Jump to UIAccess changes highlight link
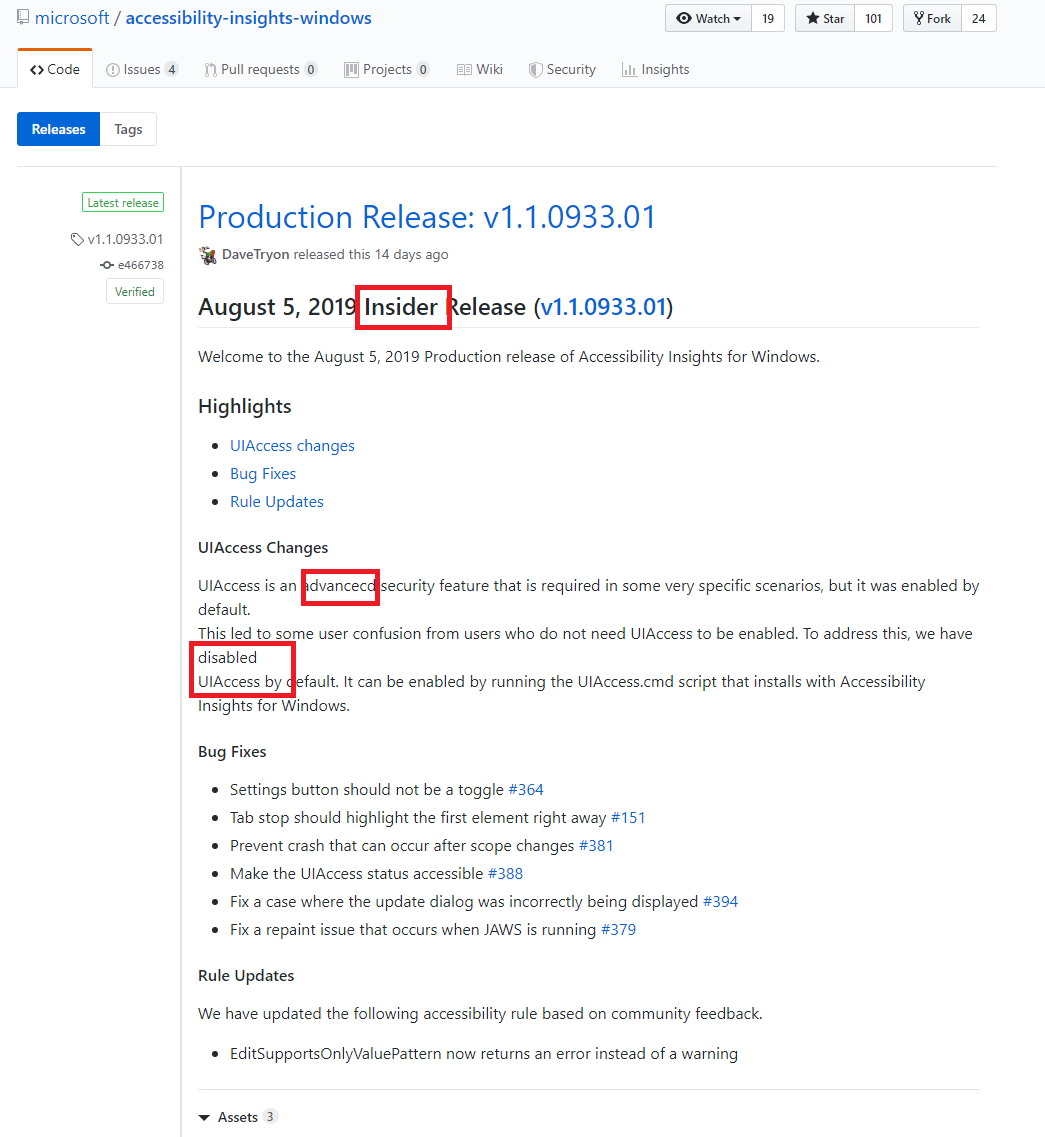Viewport: 1045px width, 1137px height. coord(292,445)
